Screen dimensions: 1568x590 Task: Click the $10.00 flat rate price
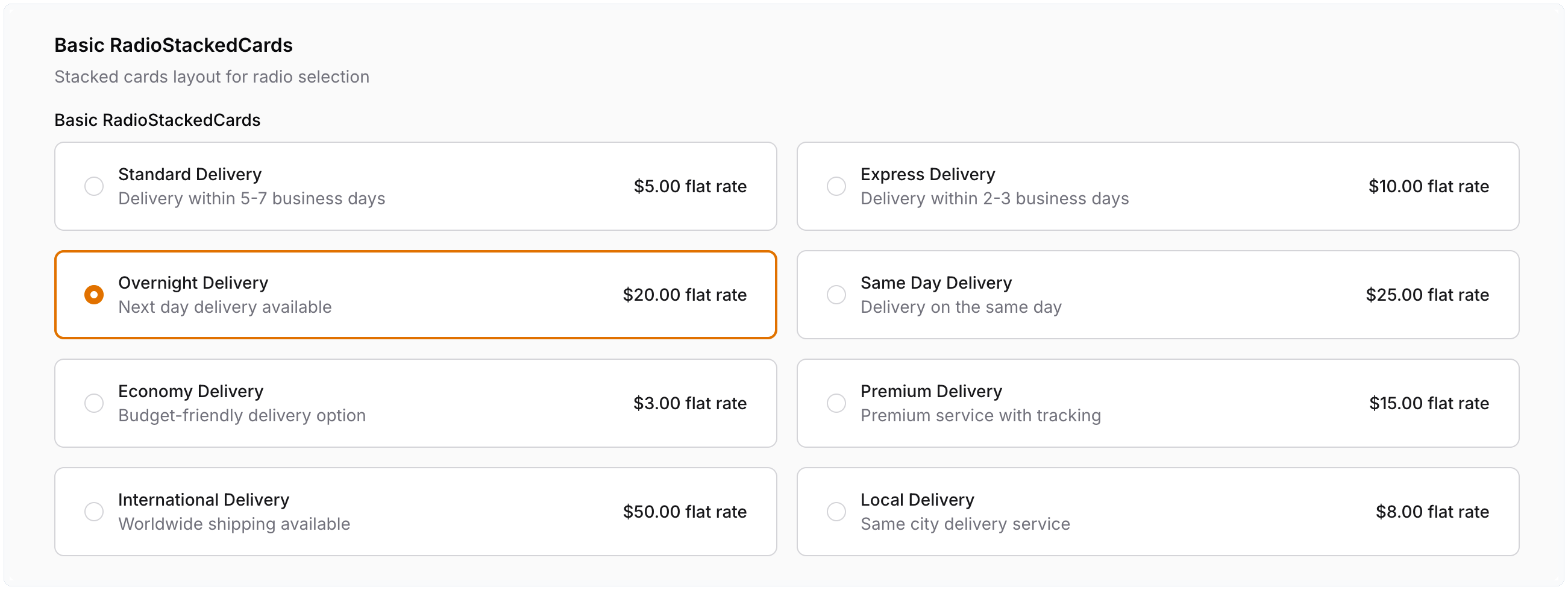1428,186
